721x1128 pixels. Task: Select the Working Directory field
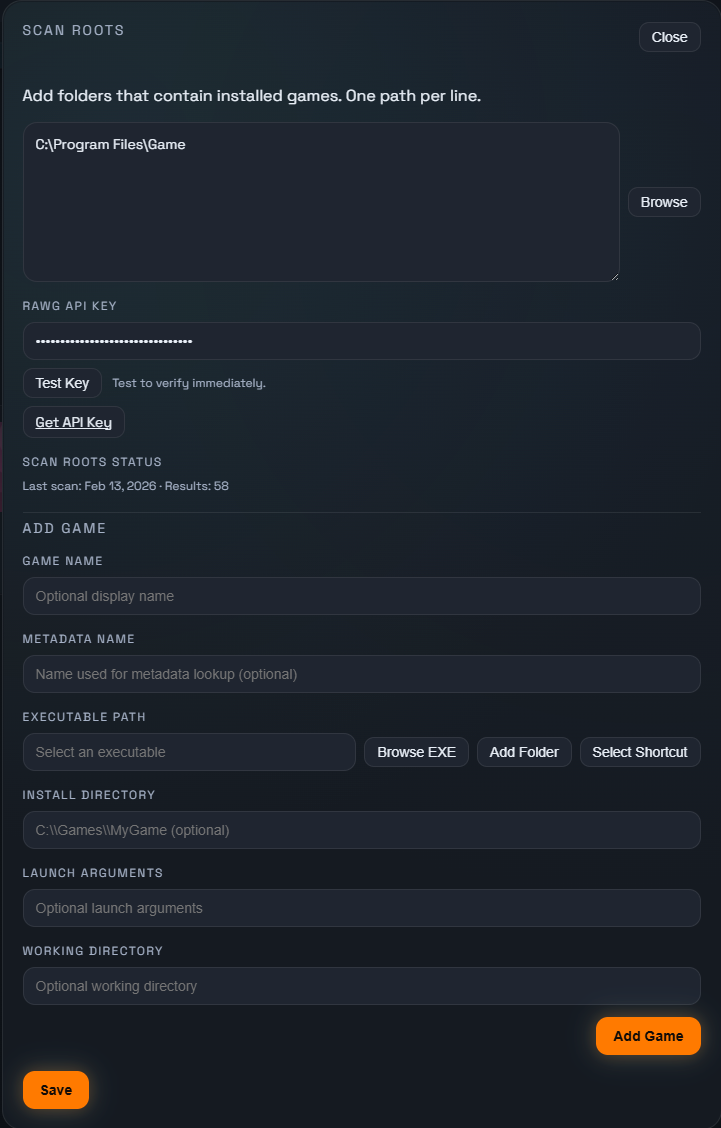click(361, 986)
